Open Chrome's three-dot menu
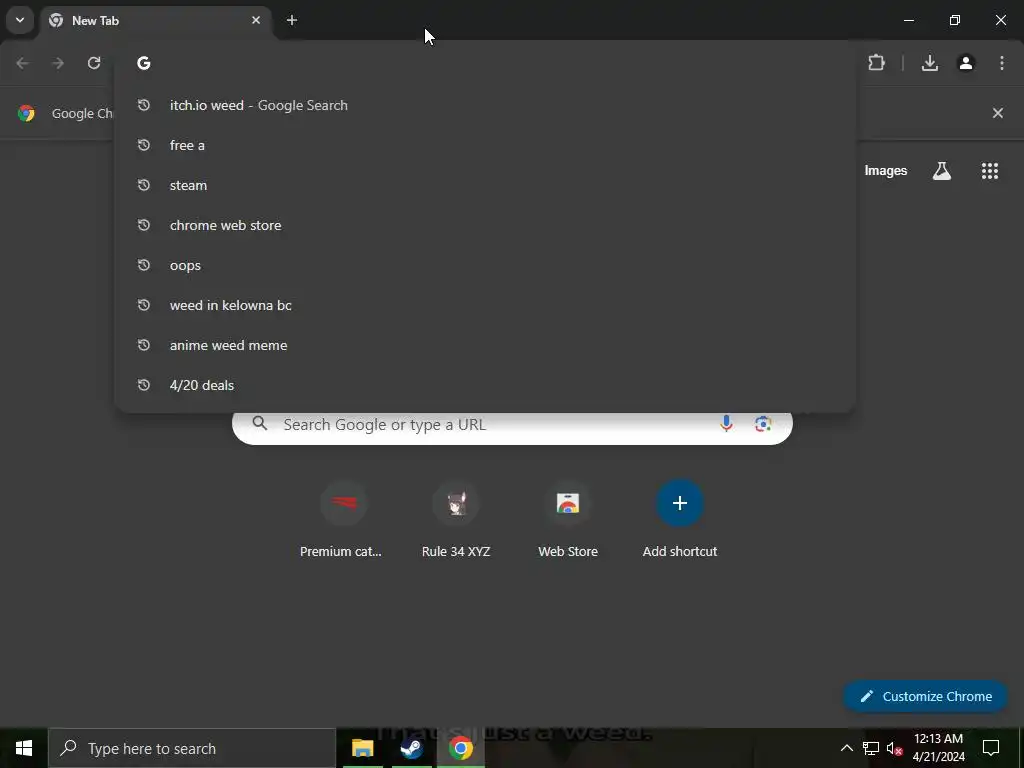 [1002, 63]
